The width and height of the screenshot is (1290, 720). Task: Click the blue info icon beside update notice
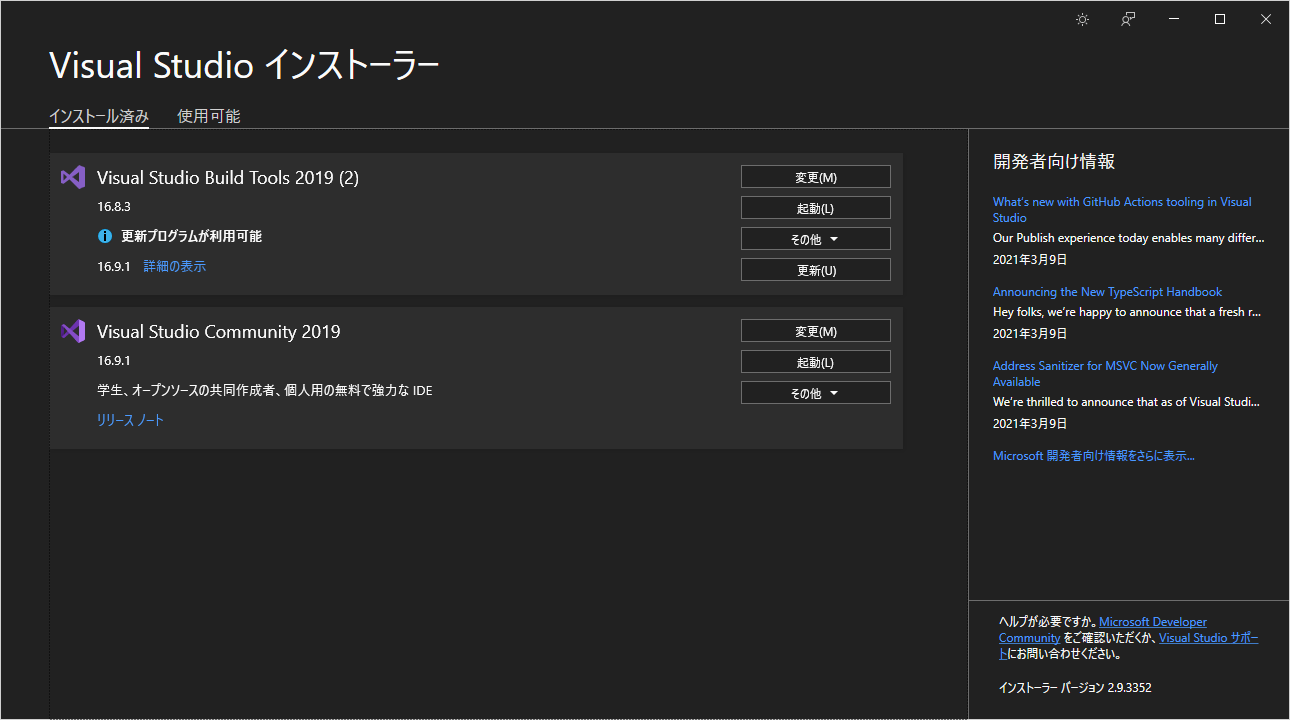105,237
